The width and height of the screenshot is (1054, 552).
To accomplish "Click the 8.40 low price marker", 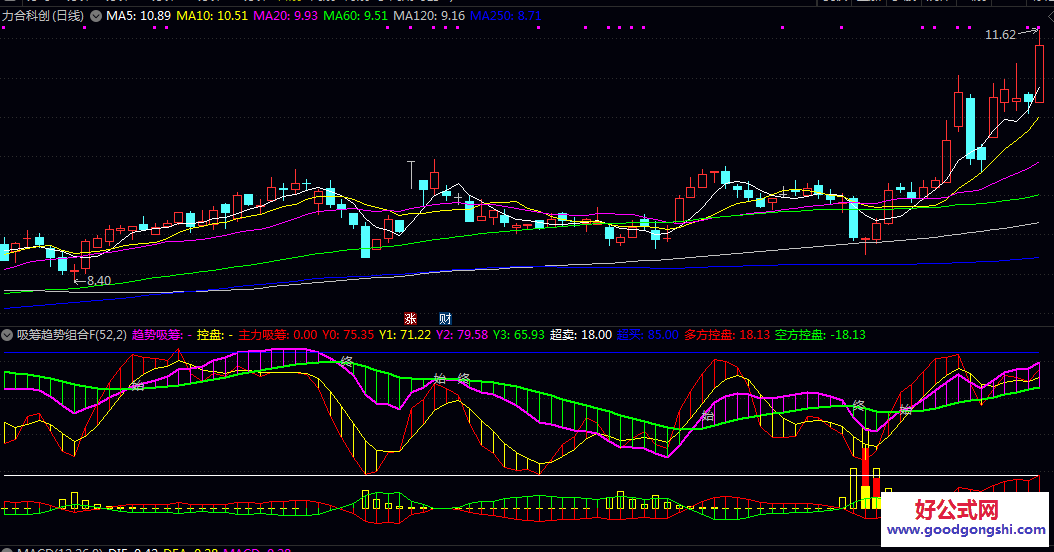I will [98, 281].
